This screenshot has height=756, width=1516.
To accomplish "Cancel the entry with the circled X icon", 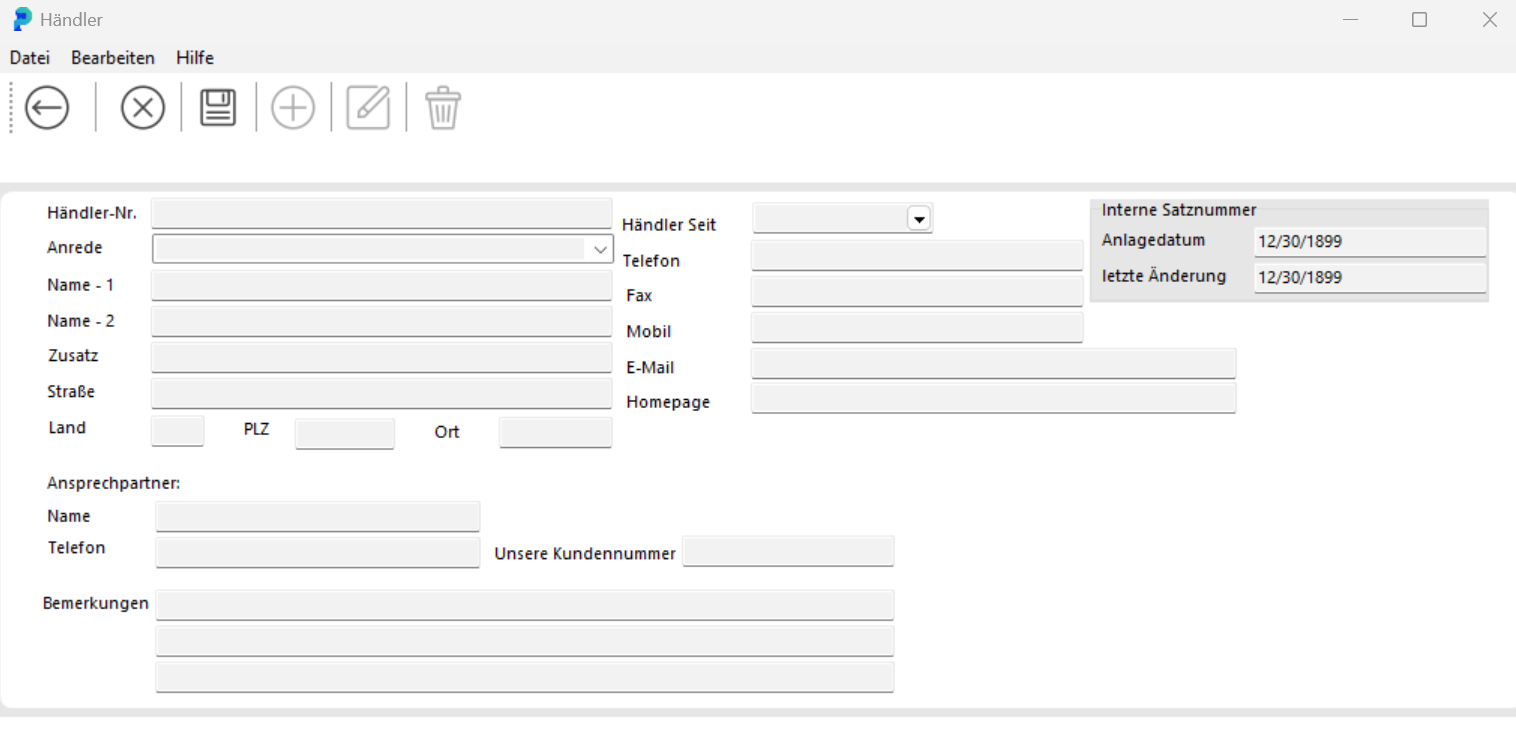I will click(142, 107).
